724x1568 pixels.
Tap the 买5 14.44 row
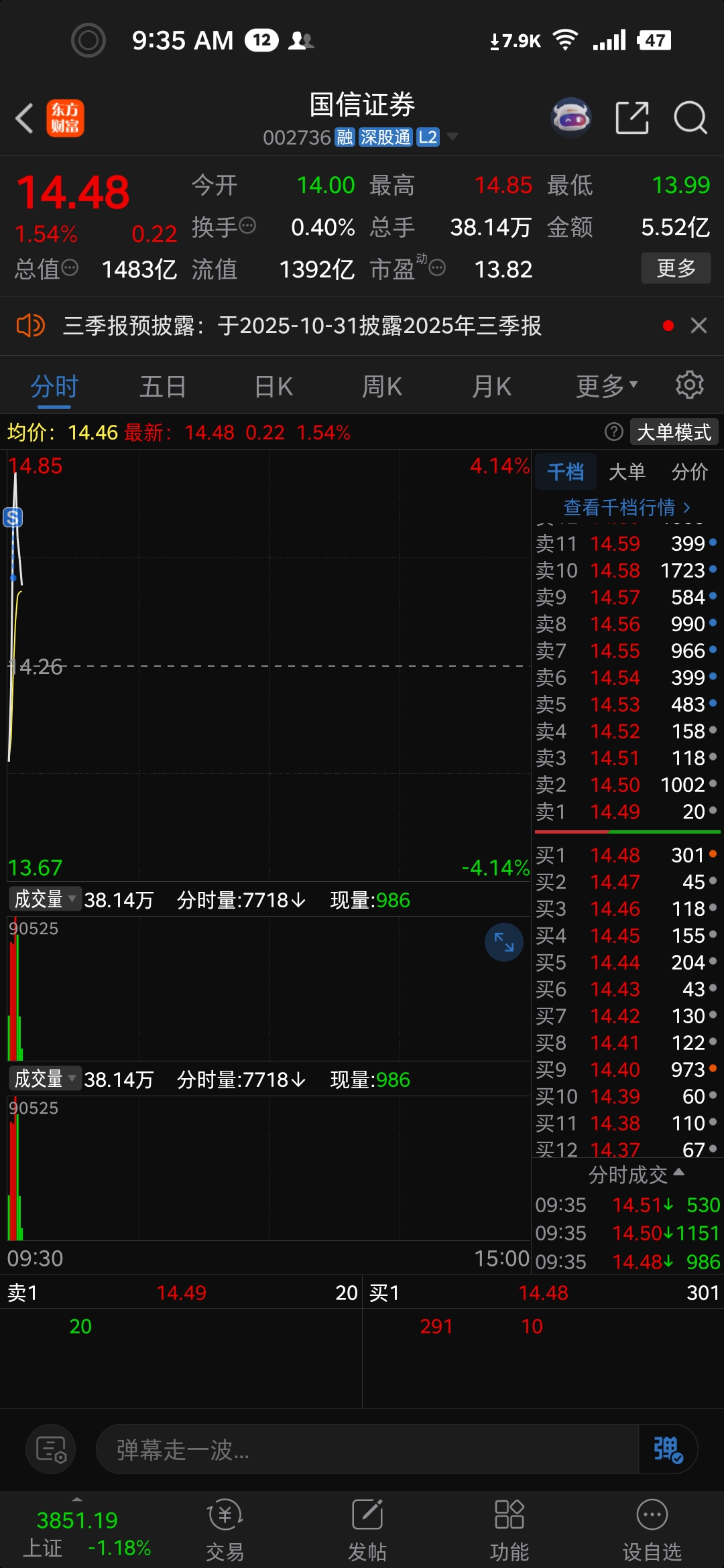pyautogui.click(x=627, y=962)
